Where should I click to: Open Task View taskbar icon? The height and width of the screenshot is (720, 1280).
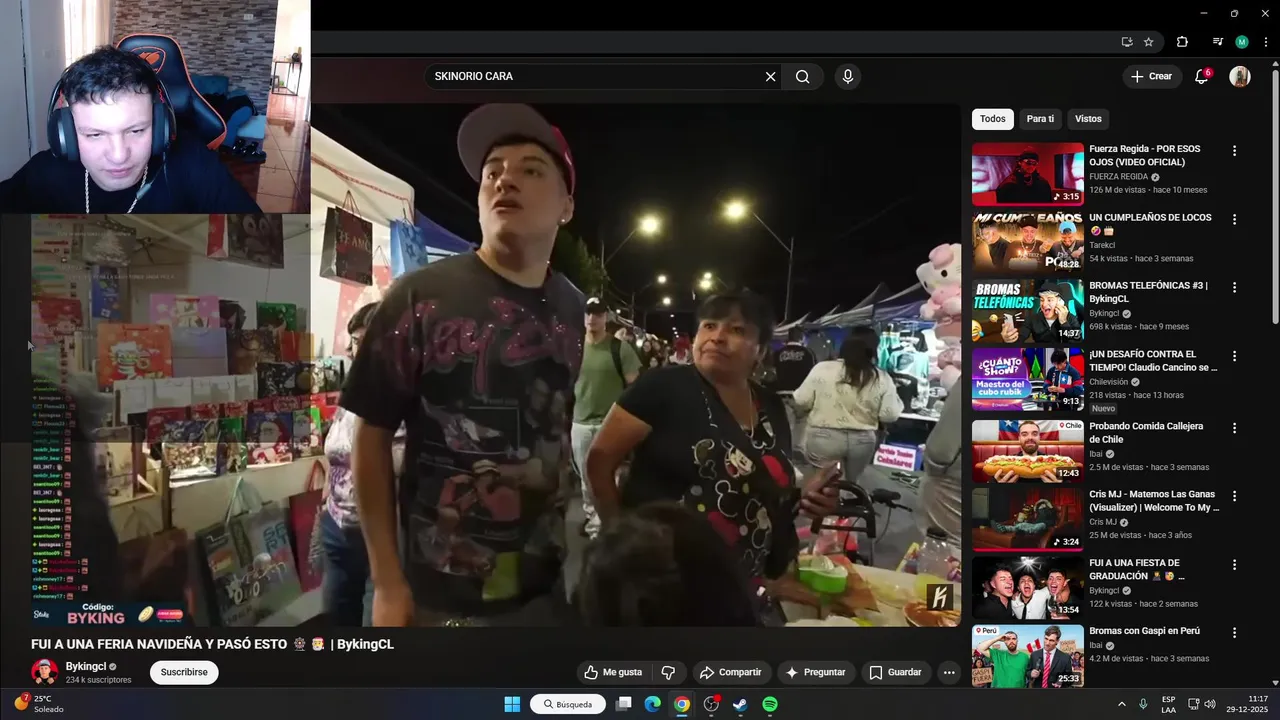[x=624, y=704]
